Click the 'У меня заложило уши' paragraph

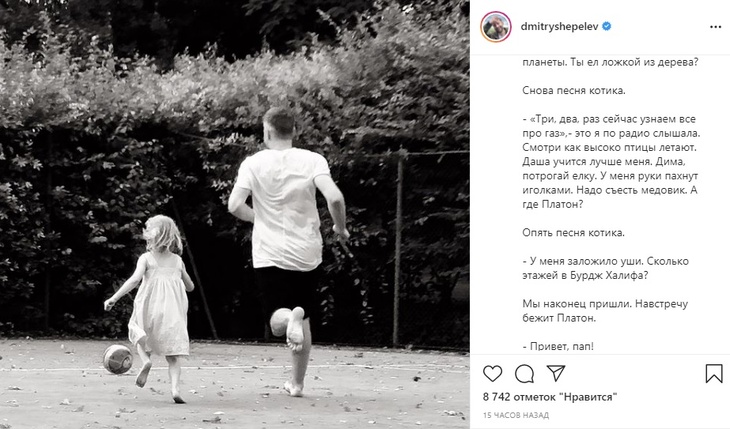coord(605,268)
